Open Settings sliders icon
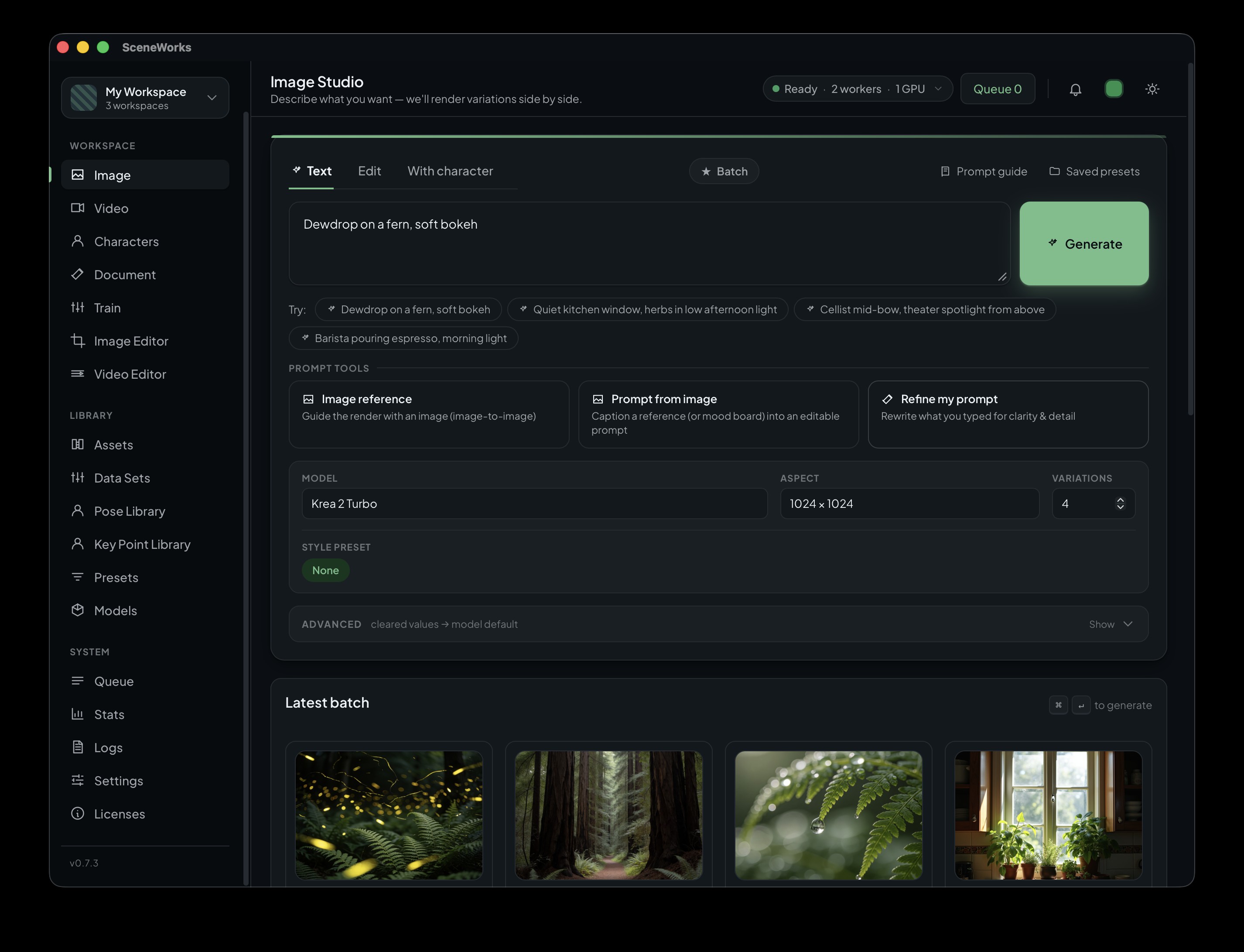The height and width of the screenshot is (952, 1244). point(78,780)
